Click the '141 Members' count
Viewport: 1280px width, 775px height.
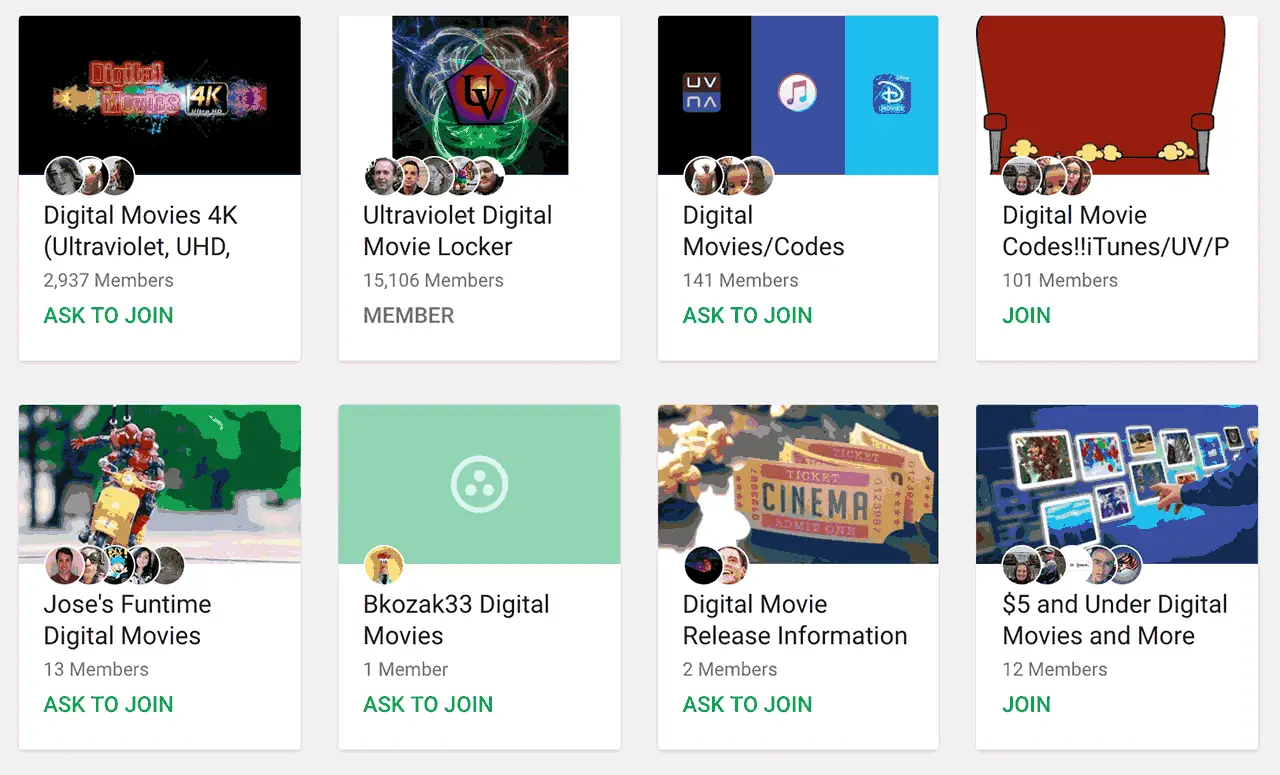pos(740,281)
